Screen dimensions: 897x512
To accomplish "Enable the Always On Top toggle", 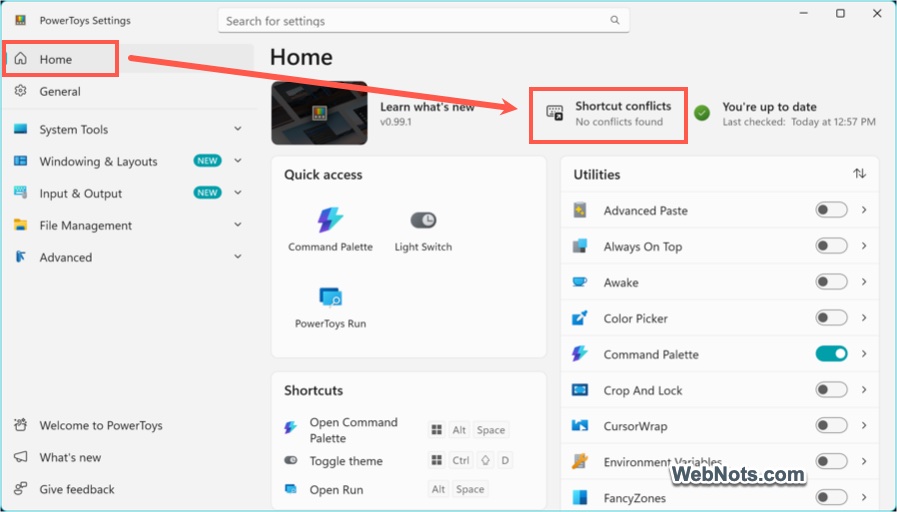I will pos(831,246).
